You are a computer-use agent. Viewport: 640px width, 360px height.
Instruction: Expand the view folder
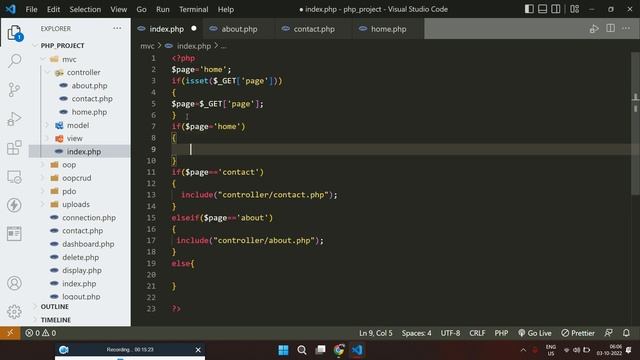(74, 138)
